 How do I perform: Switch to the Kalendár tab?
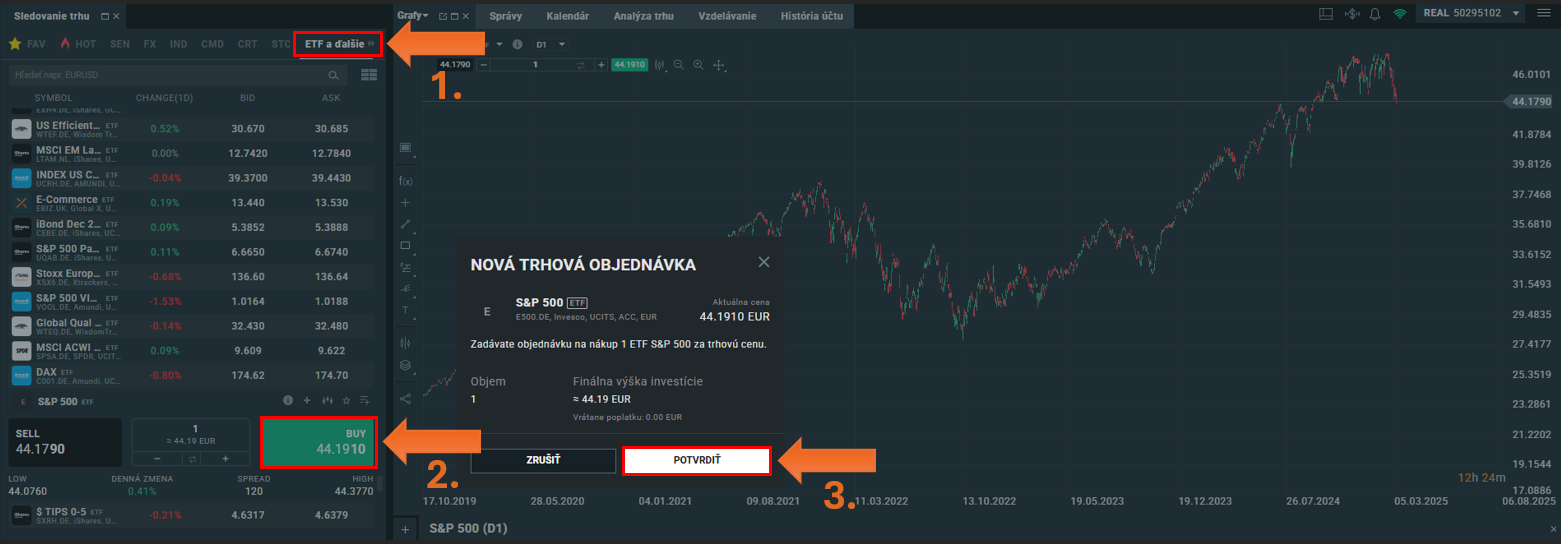click(x=566, y=16)
